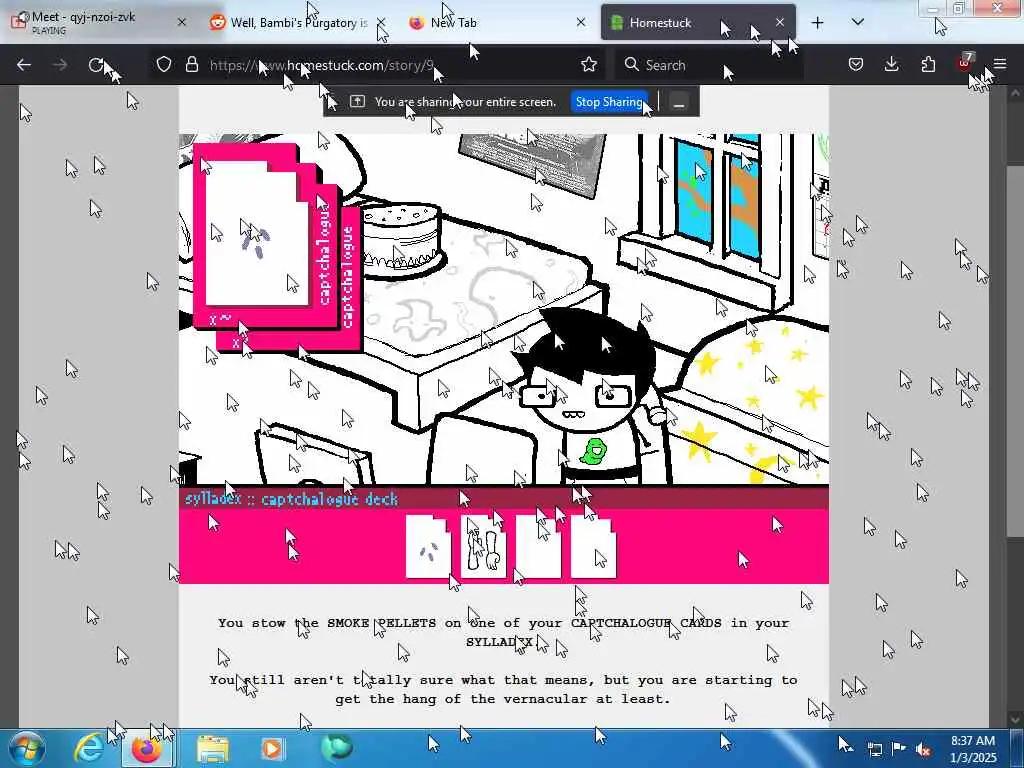Close the Bambi's Purgatory Reddit tab
The width and height of the screenshot is (1024, 768).
click(381, 22)
